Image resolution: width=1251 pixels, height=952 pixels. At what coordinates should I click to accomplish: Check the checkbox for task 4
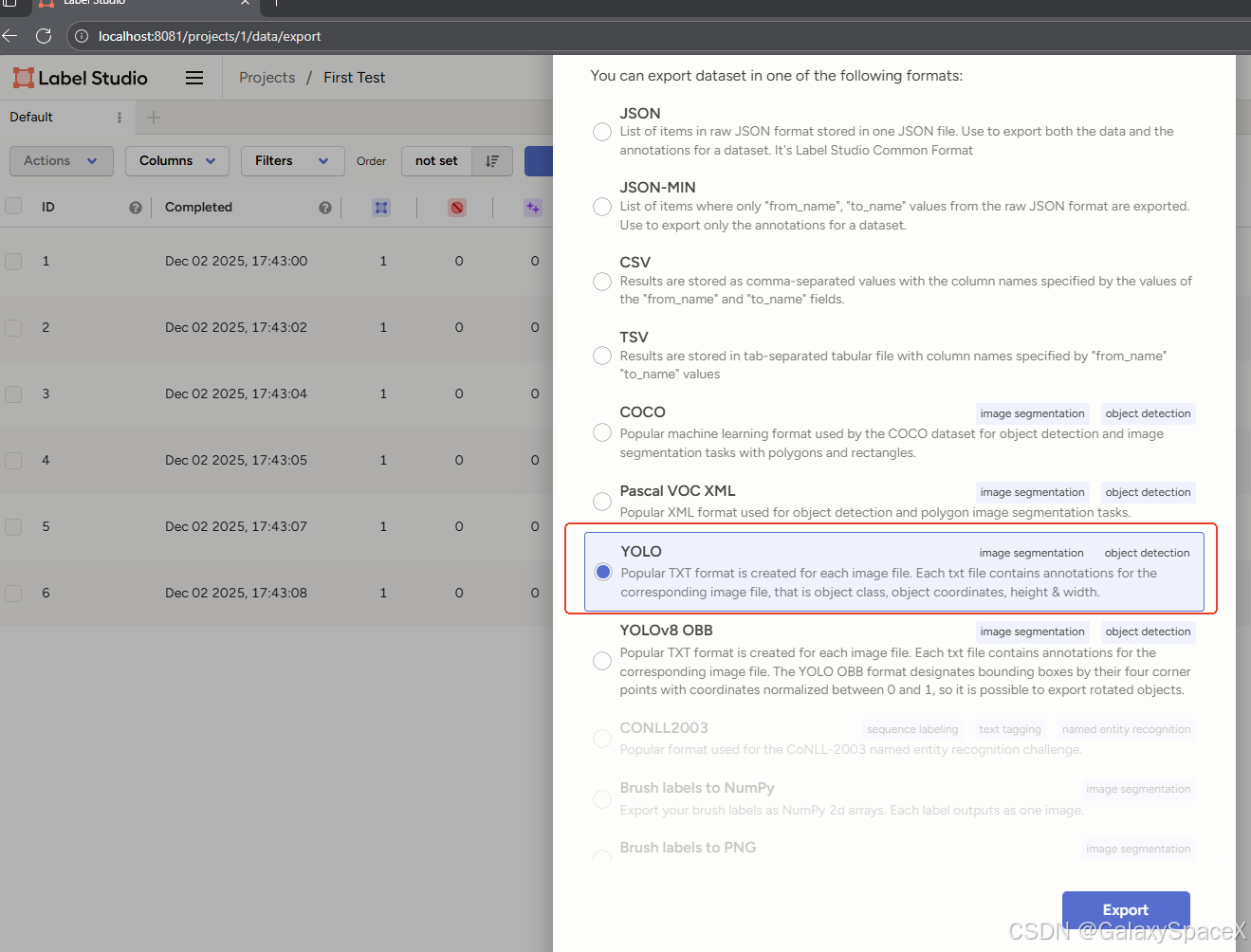pyautogui.click(x=13, y=460)
